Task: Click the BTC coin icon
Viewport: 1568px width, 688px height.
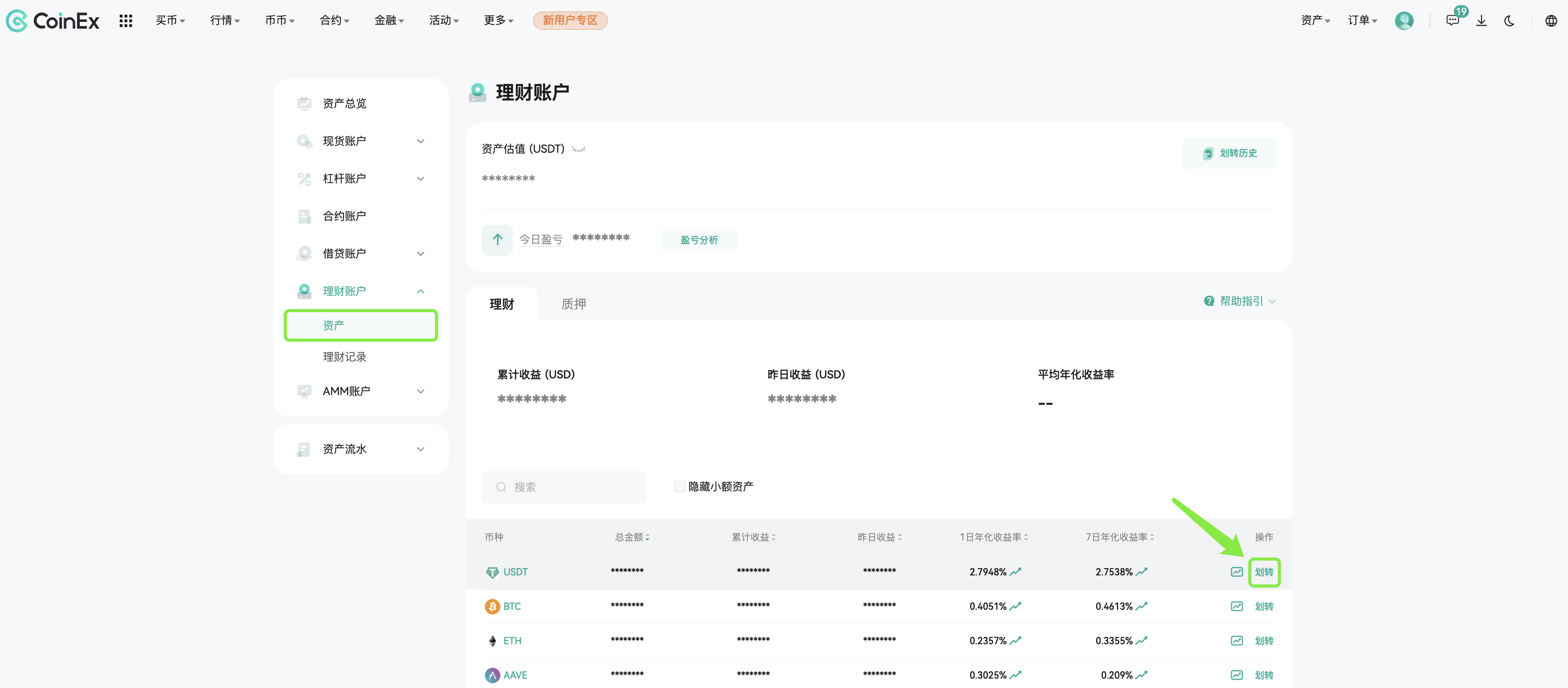Action: 492,606
